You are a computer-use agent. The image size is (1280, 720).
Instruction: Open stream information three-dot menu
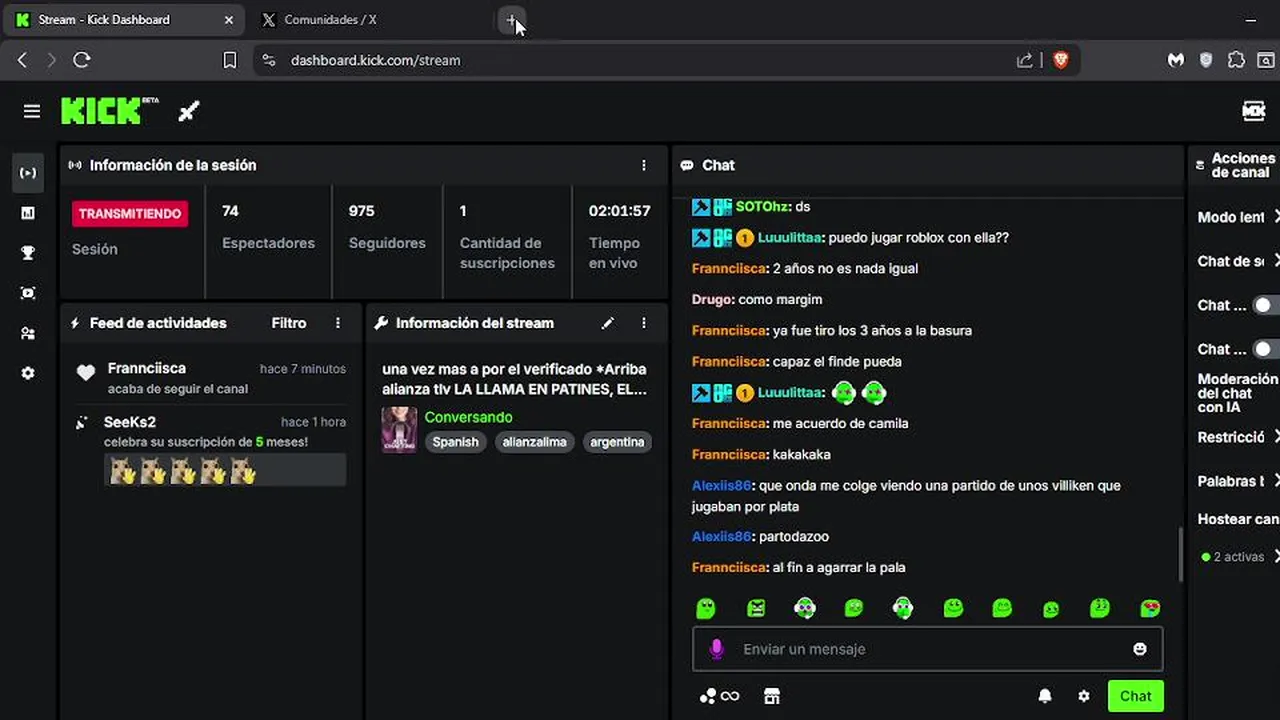click(644, 323)
